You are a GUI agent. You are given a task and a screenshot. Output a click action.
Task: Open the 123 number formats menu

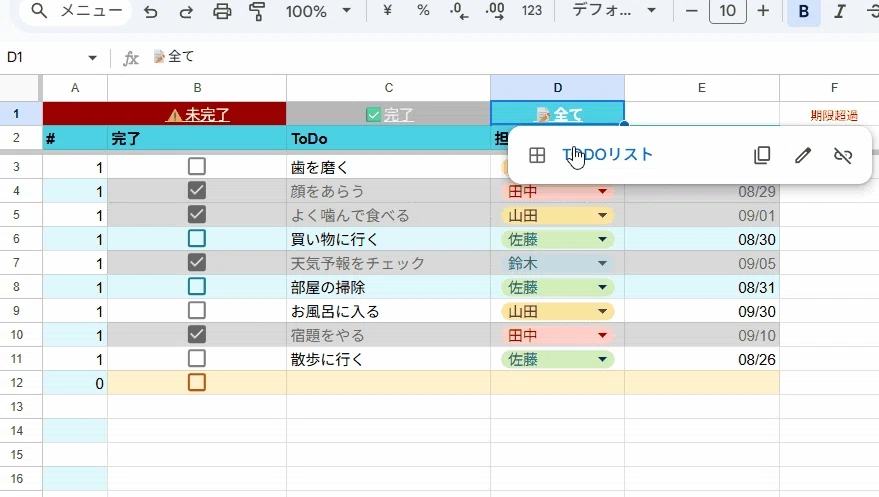point(531,11)
